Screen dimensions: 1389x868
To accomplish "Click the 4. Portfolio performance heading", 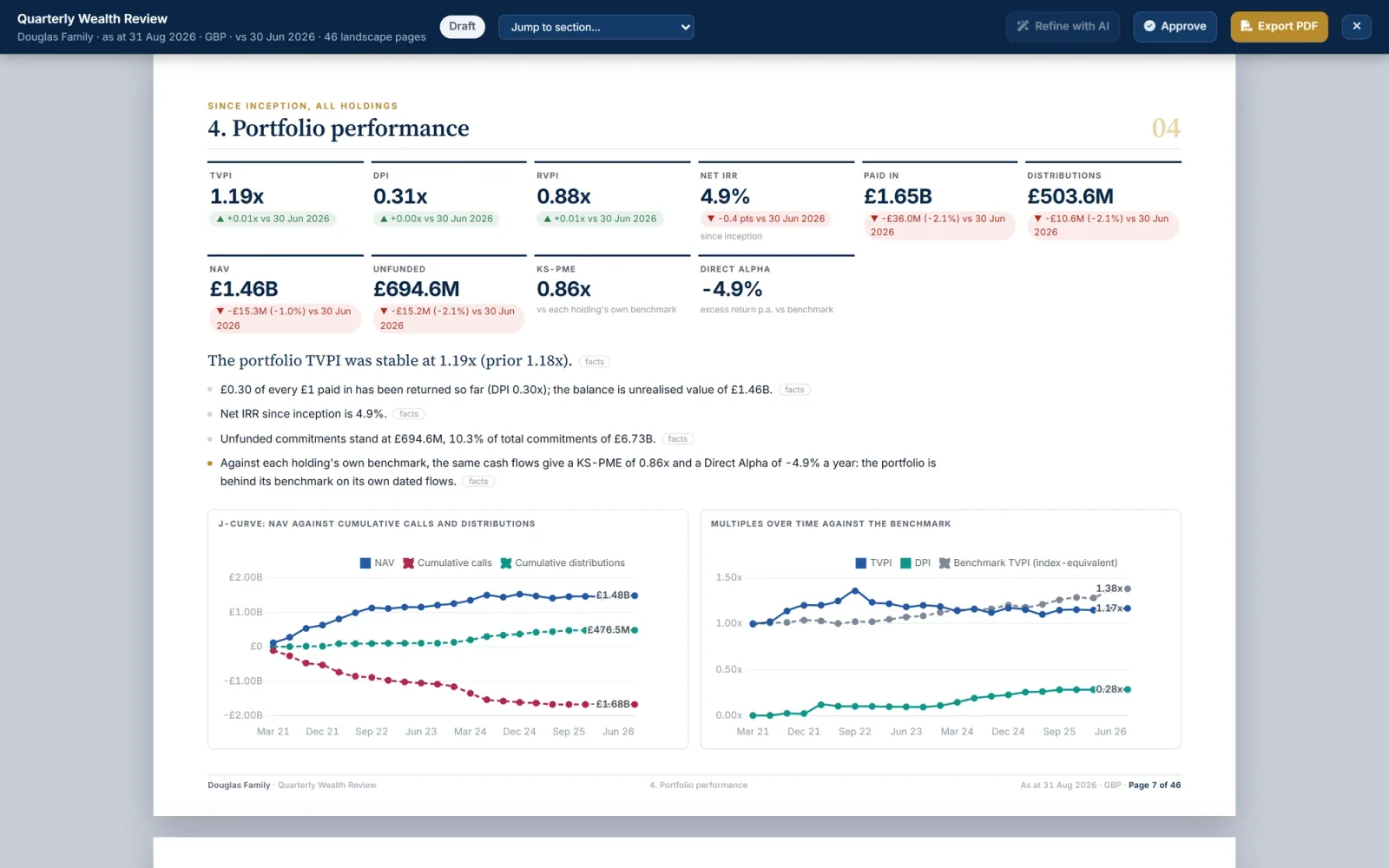I will (339, 128).
